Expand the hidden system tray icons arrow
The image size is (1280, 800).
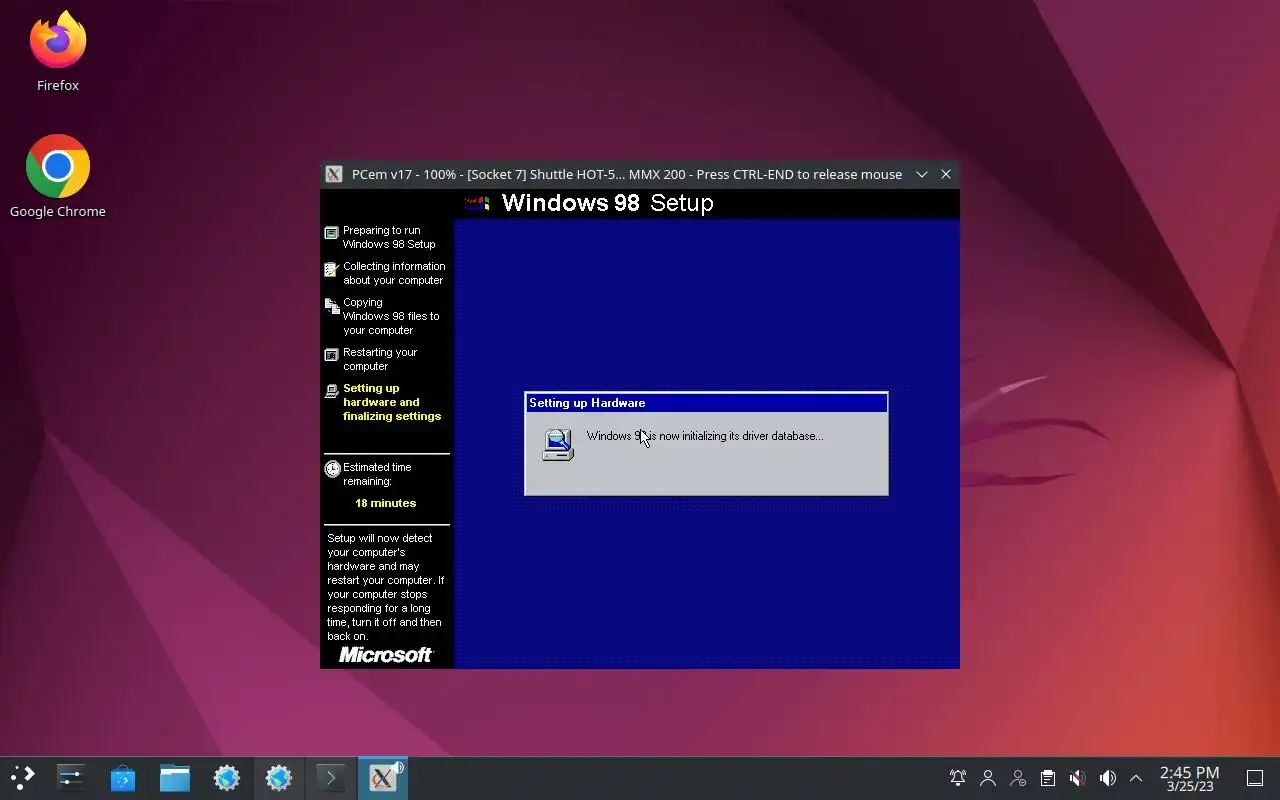click(1136, 778)
